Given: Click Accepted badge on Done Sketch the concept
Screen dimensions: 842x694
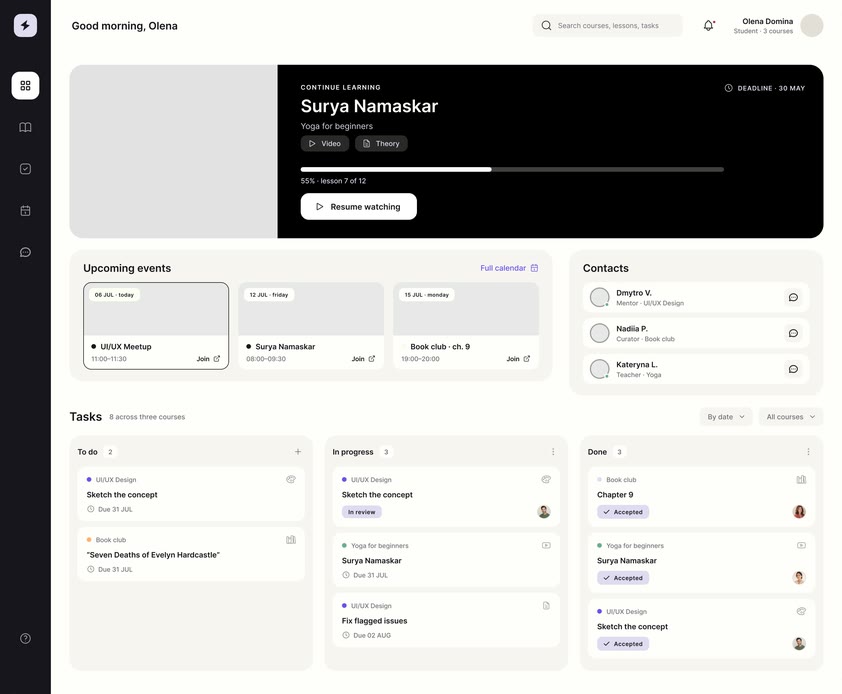Looking at the screenshot, I should pyautogui.click(x=623, y=644).
